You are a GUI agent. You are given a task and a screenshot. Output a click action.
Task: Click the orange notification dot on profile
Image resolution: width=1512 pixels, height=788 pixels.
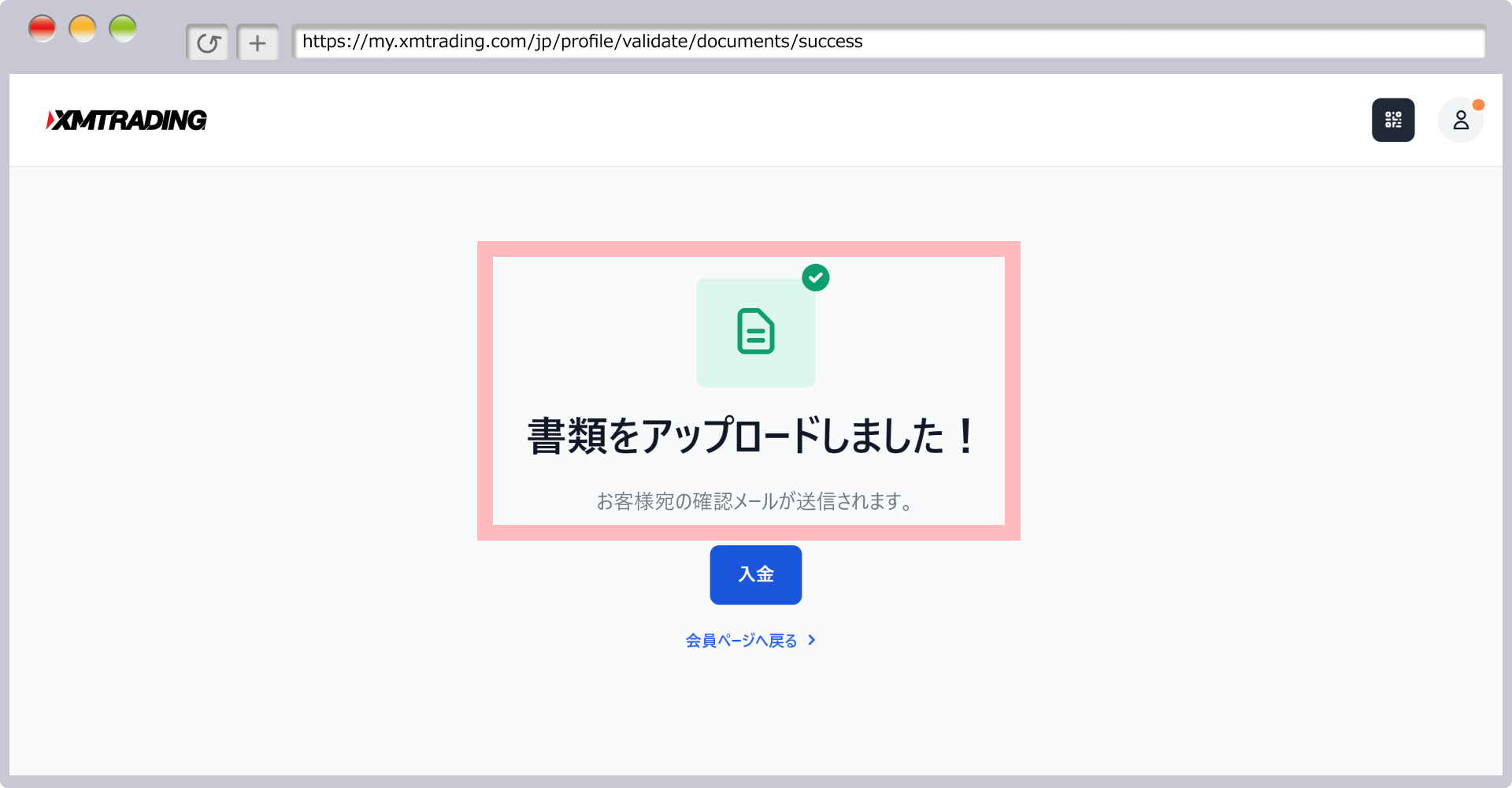1478,105
